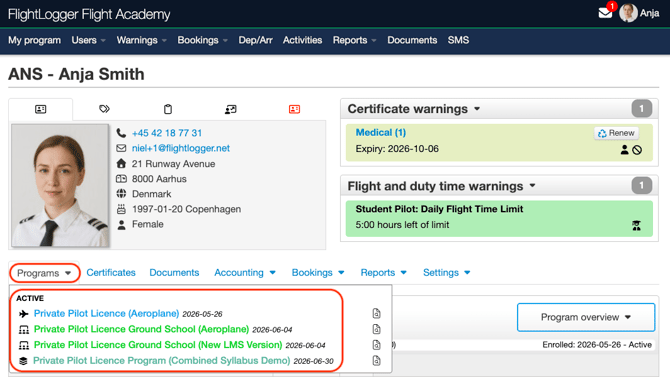
Task: Click the birth date 1997-01-20 Copenhagen
Action: 186,209
